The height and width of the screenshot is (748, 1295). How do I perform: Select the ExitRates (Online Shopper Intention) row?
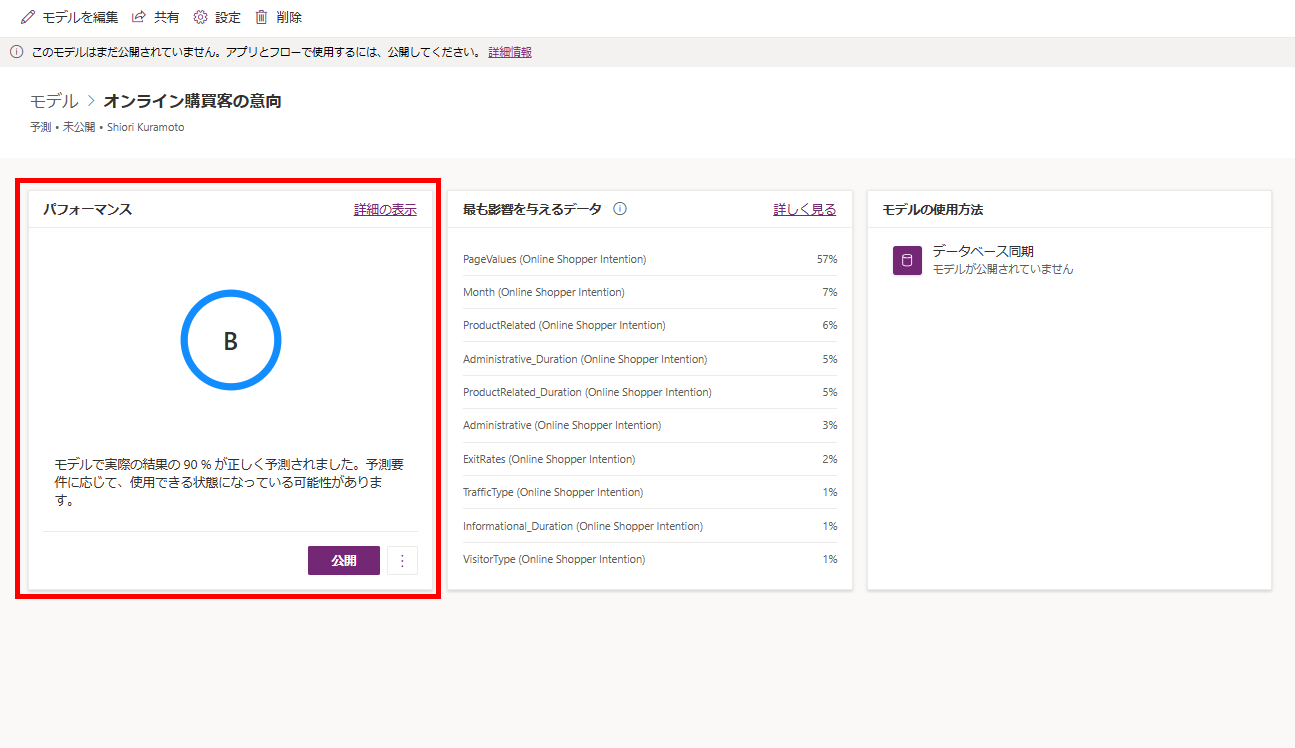[650, 459]
